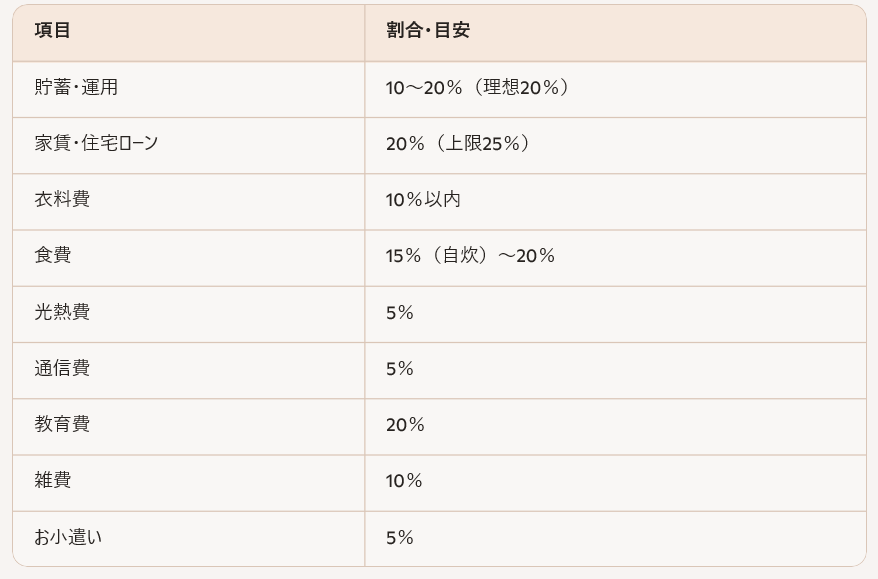This screenshot has height=579, width=878.
Task: Select the お小遣い row label
Action: [68, 537]
